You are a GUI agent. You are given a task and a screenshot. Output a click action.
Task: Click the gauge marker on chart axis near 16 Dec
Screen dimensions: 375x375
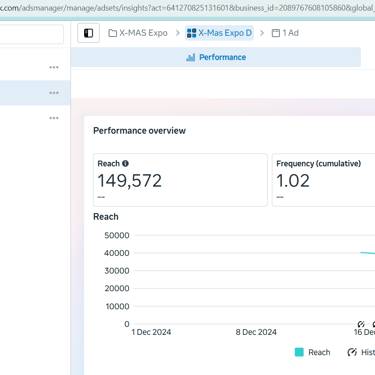coord(361,324)
